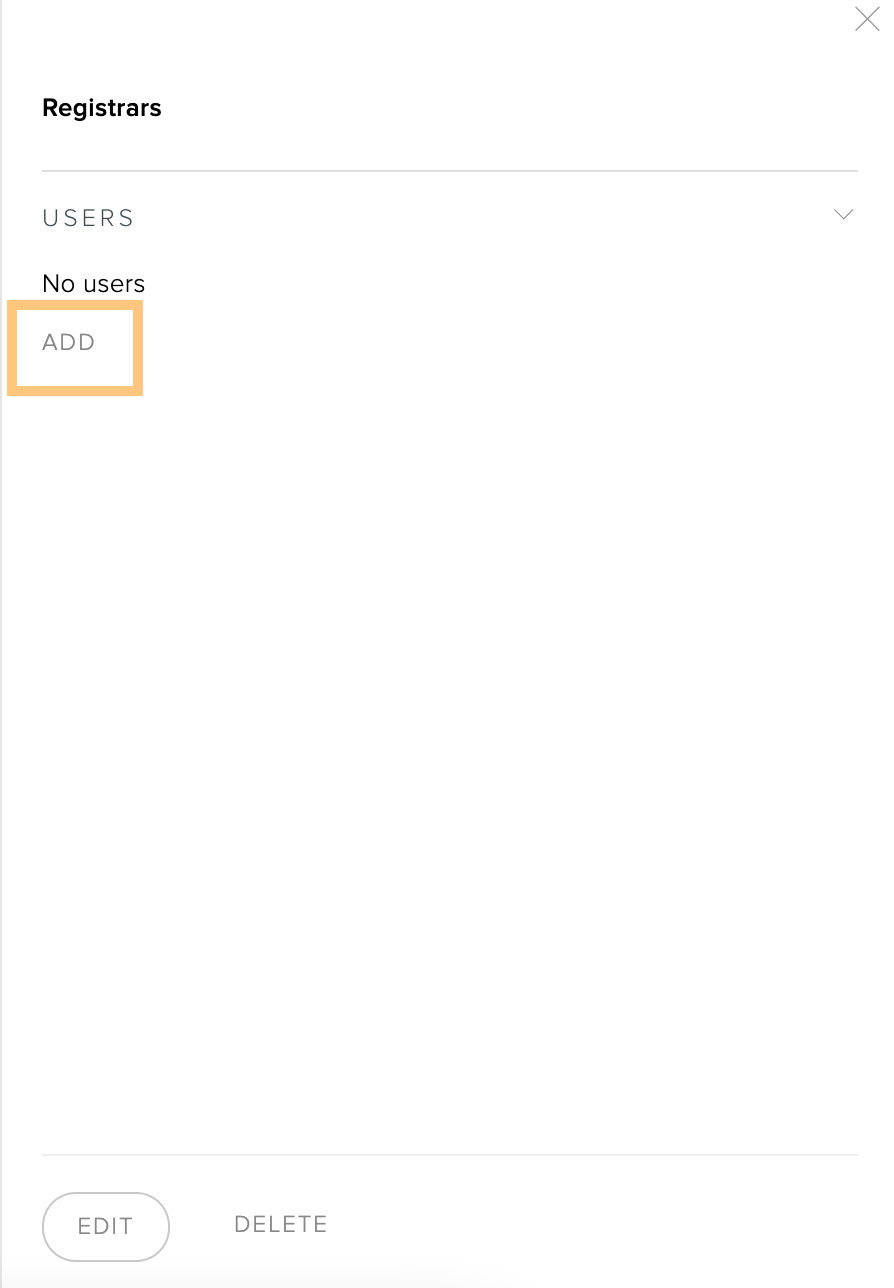Screen dimensions: 894x1288
Task: Click the No users placeholder text
Action: (94, 284)
